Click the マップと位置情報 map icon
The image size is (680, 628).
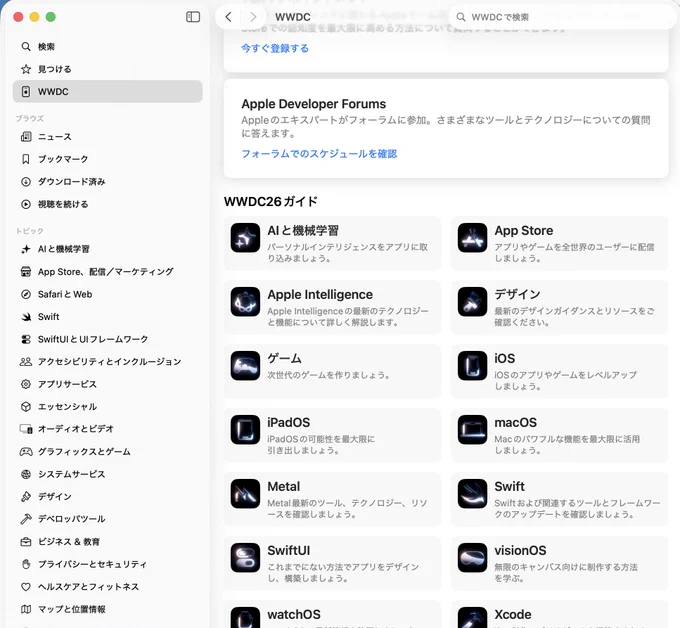tap(26, 609)
